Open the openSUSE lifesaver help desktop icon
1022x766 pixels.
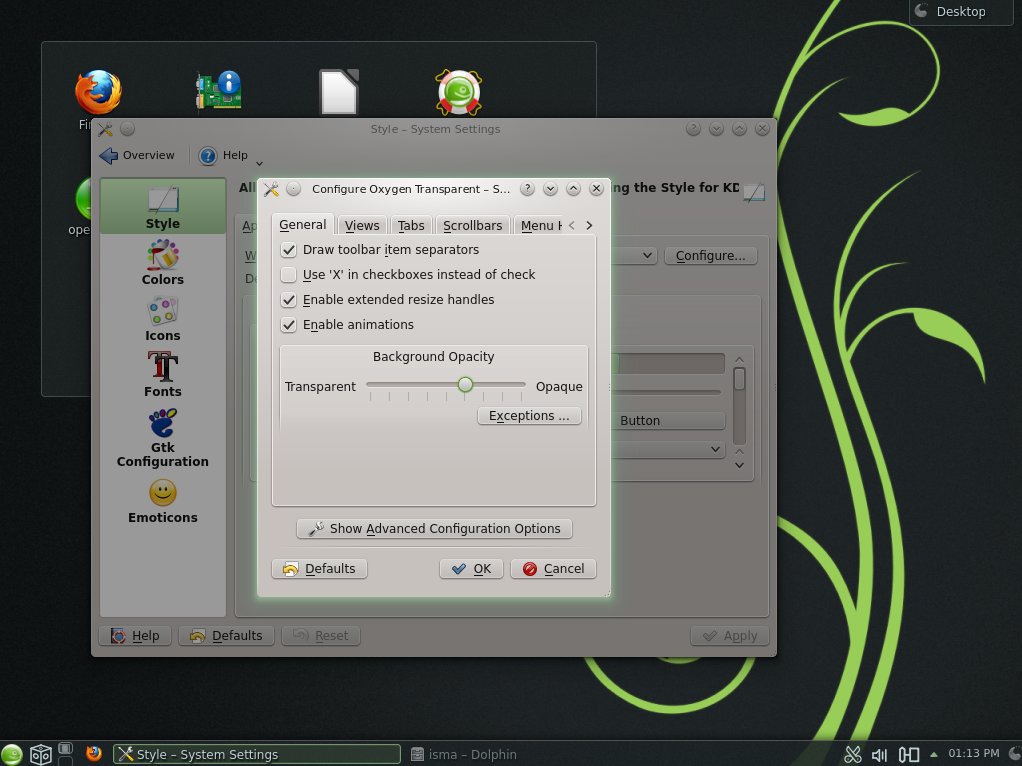pos(458,92)
